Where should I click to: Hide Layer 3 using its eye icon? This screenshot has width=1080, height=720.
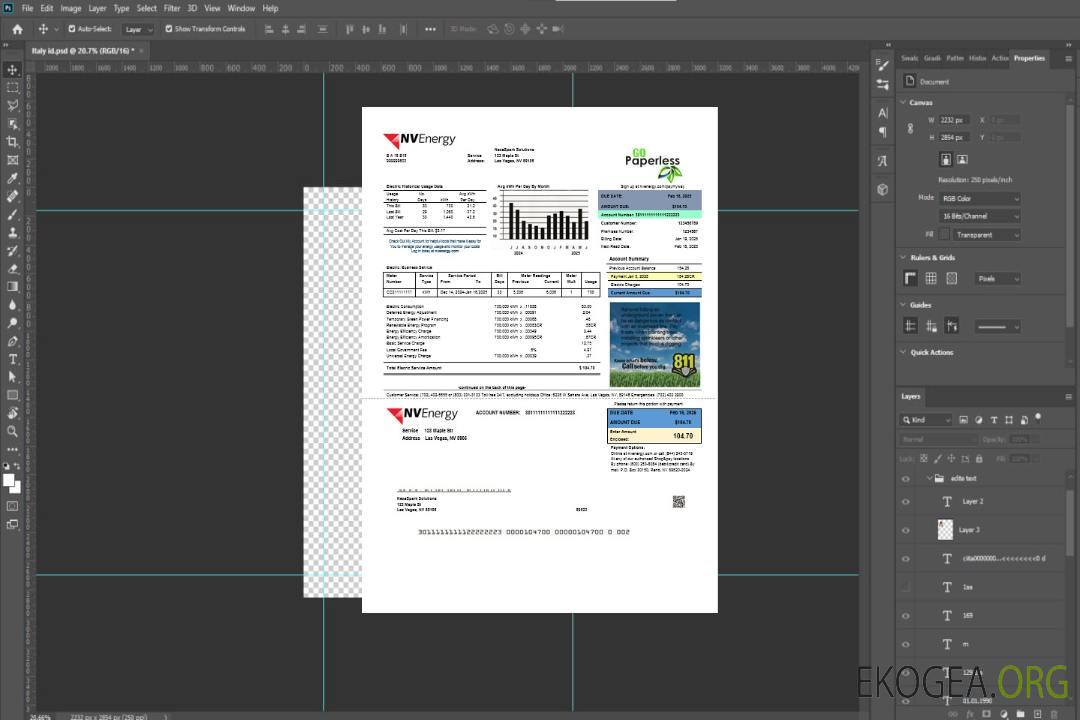tap(906, 531)
